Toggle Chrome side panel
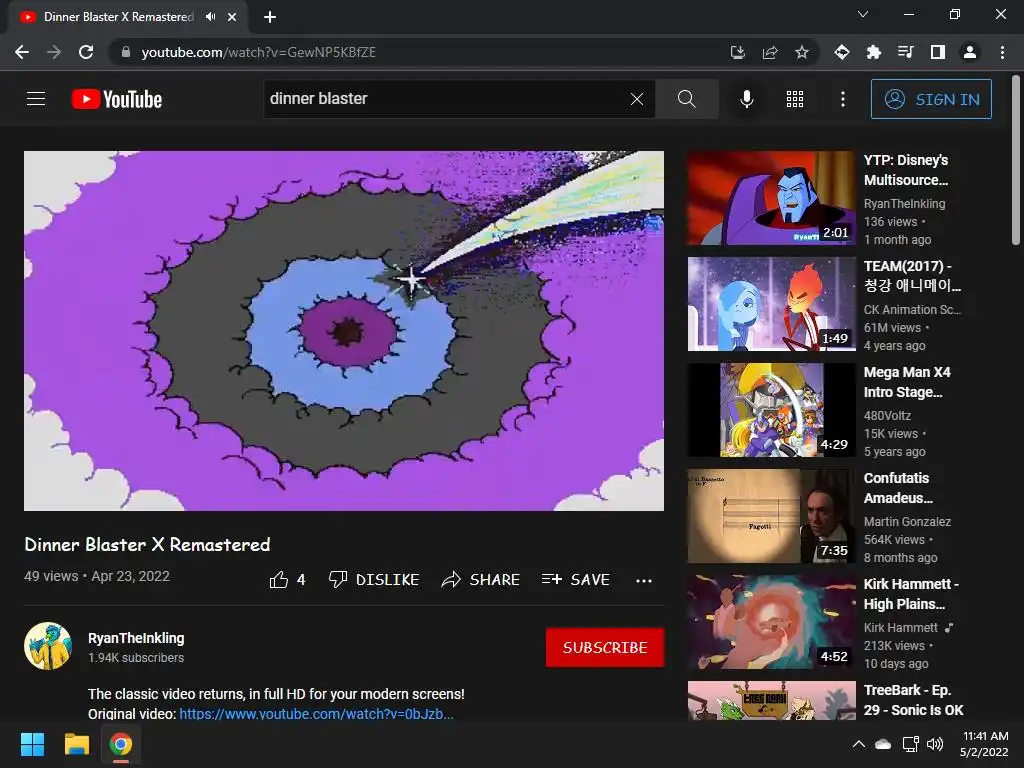Image resolution: width=1024 pixels, height=768 pixels. point(938,52)
